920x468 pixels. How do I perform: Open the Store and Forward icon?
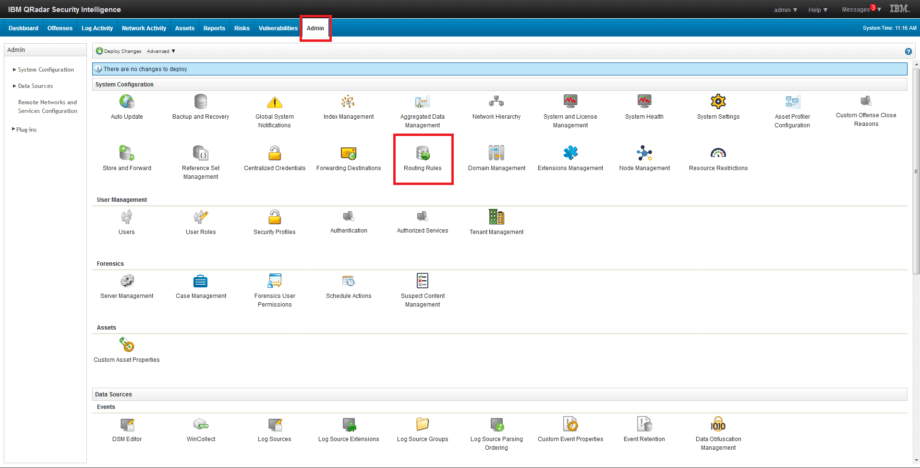tap(126, 153)
